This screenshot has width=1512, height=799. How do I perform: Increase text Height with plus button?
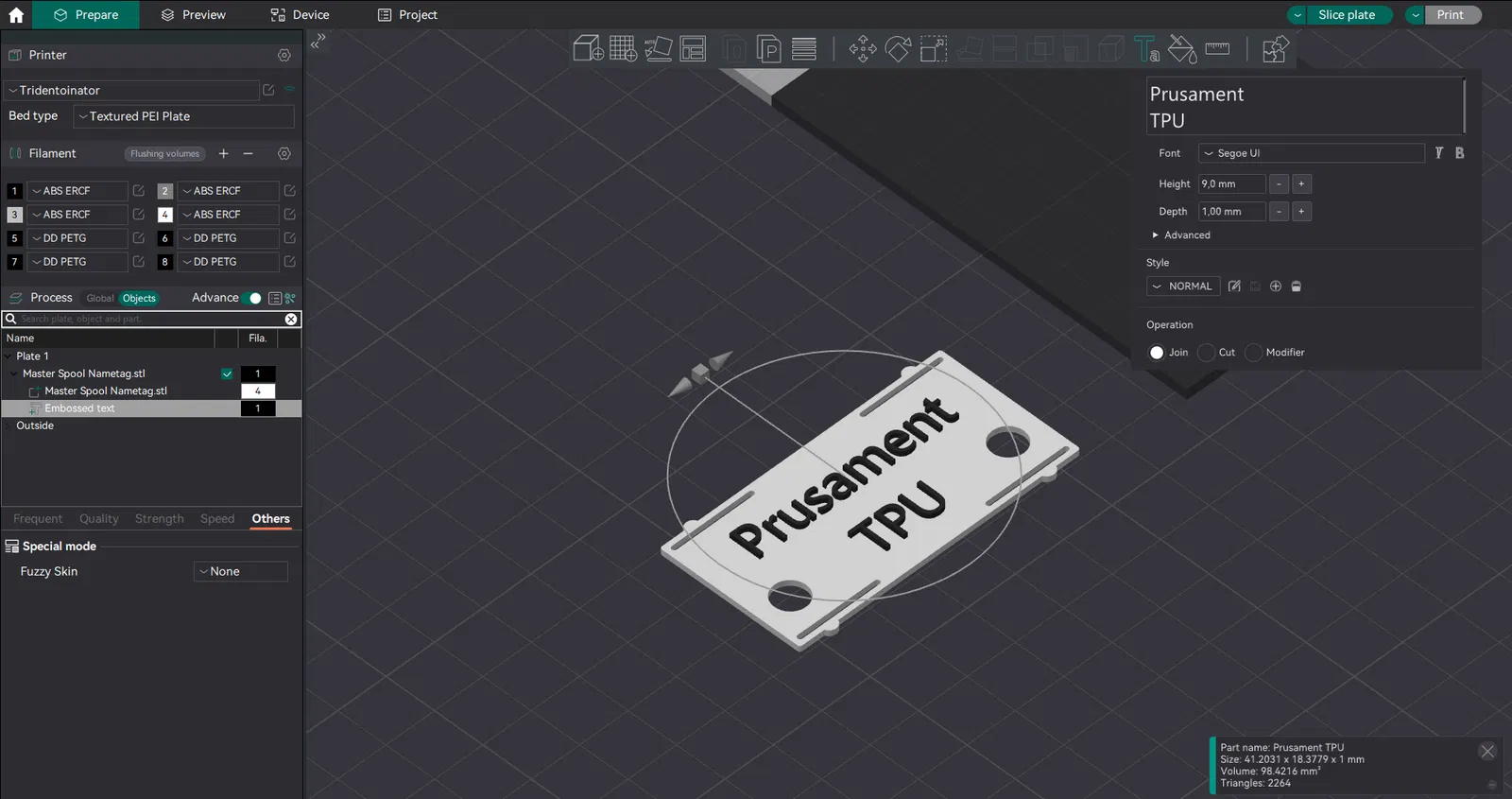(1301, 184)
